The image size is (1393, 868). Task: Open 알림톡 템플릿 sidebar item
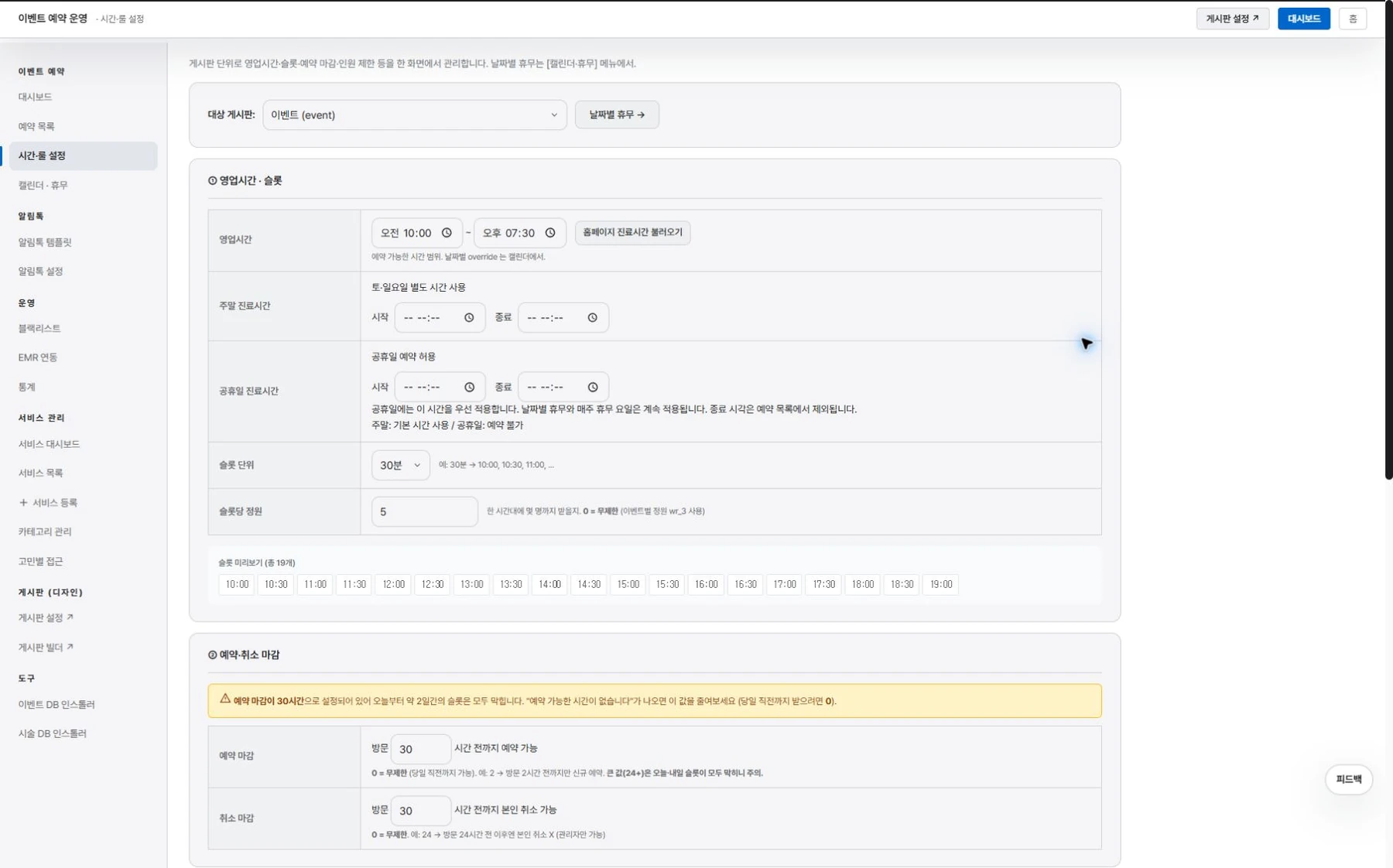tap(45, 242)
